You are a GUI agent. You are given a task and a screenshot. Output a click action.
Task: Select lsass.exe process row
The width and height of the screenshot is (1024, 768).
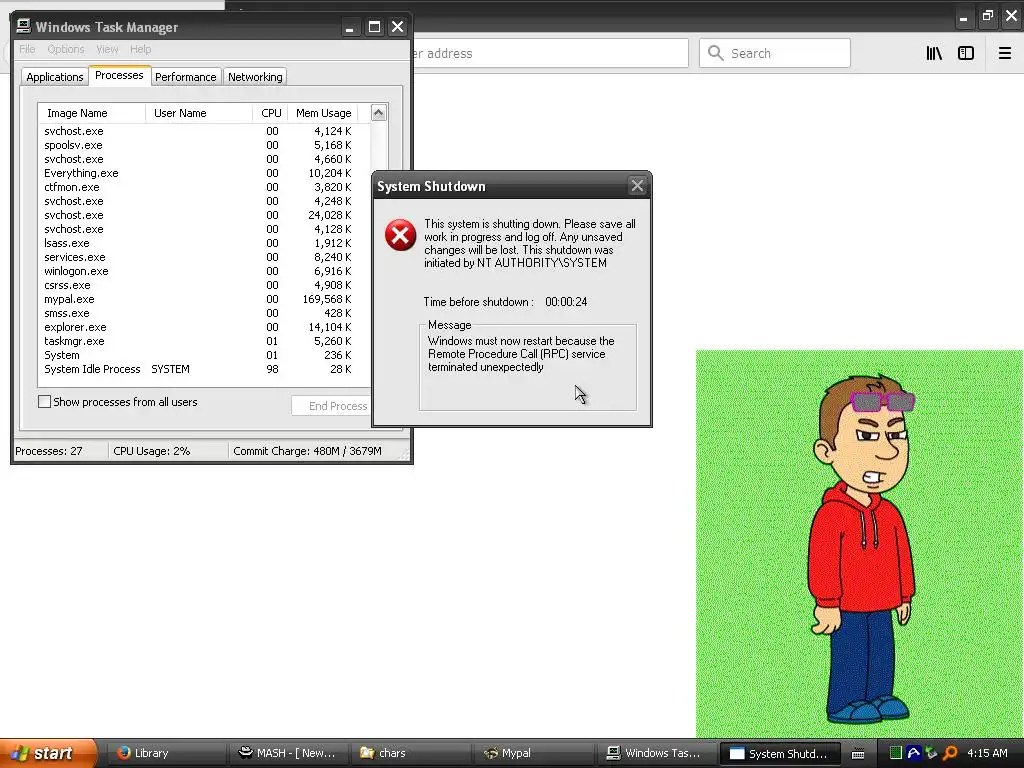204,243
